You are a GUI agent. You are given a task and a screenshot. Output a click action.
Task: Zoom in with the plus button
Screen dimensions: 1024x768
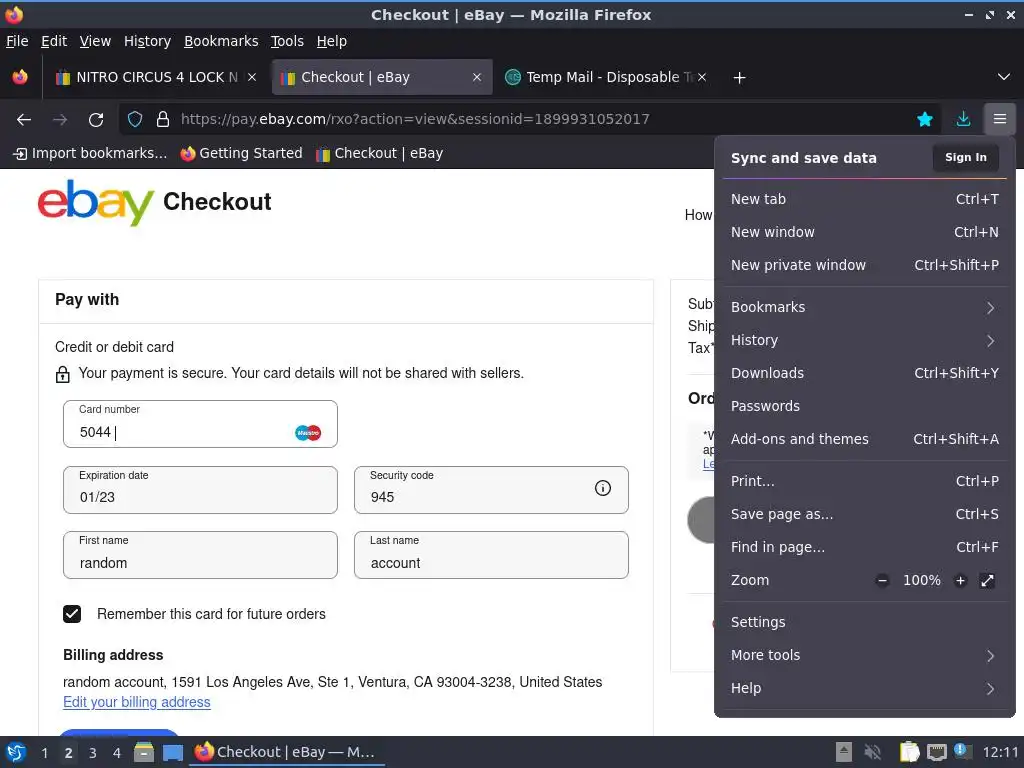coord(960,581)
